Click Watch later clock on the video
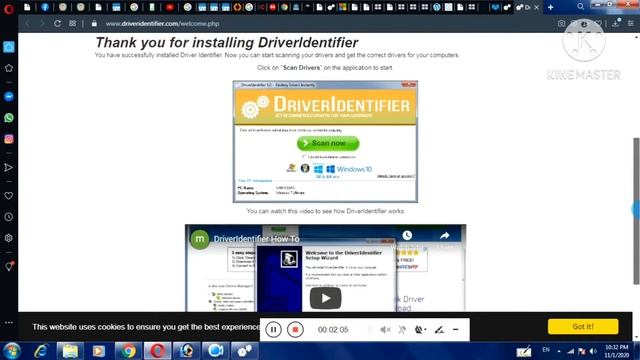Viewport: 640px width, 360px height. [407, 235]
